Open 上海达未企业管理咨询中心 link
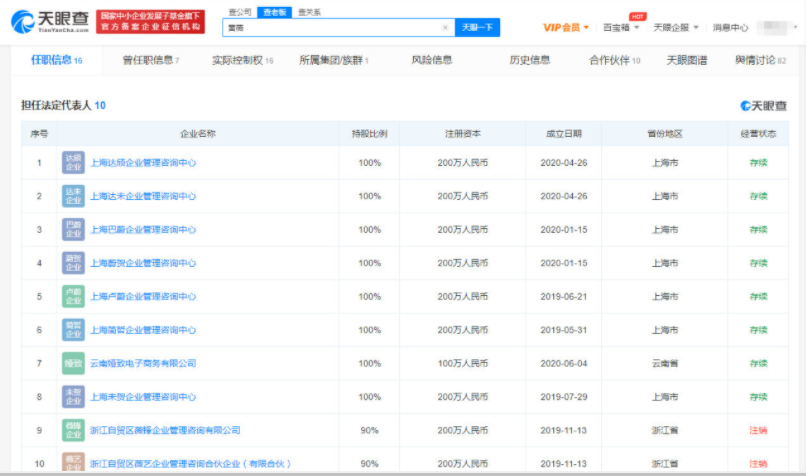This screenshot has height=476, width=806. point(143,196)
